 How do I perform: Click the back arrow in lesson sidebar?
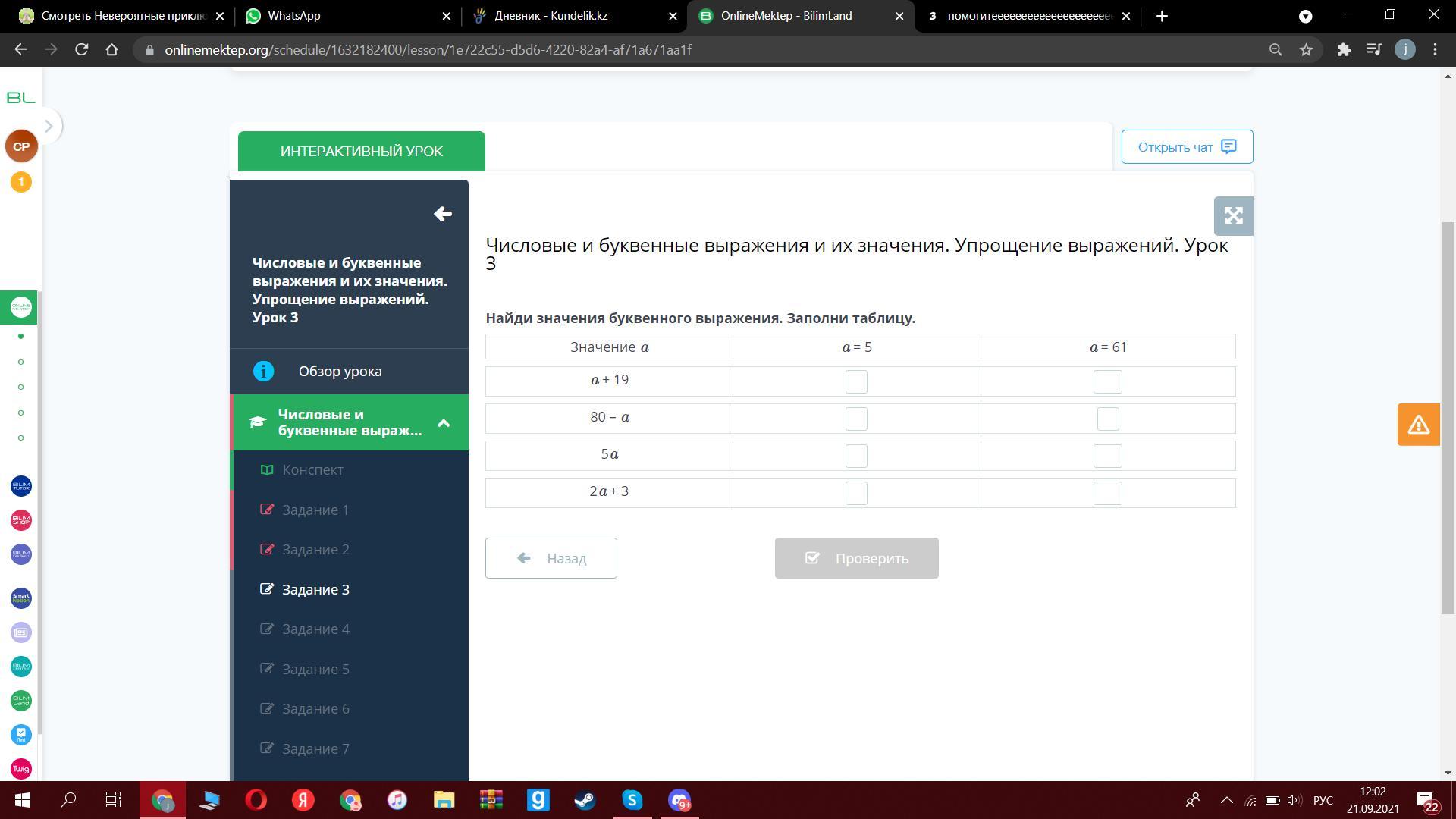443,214
